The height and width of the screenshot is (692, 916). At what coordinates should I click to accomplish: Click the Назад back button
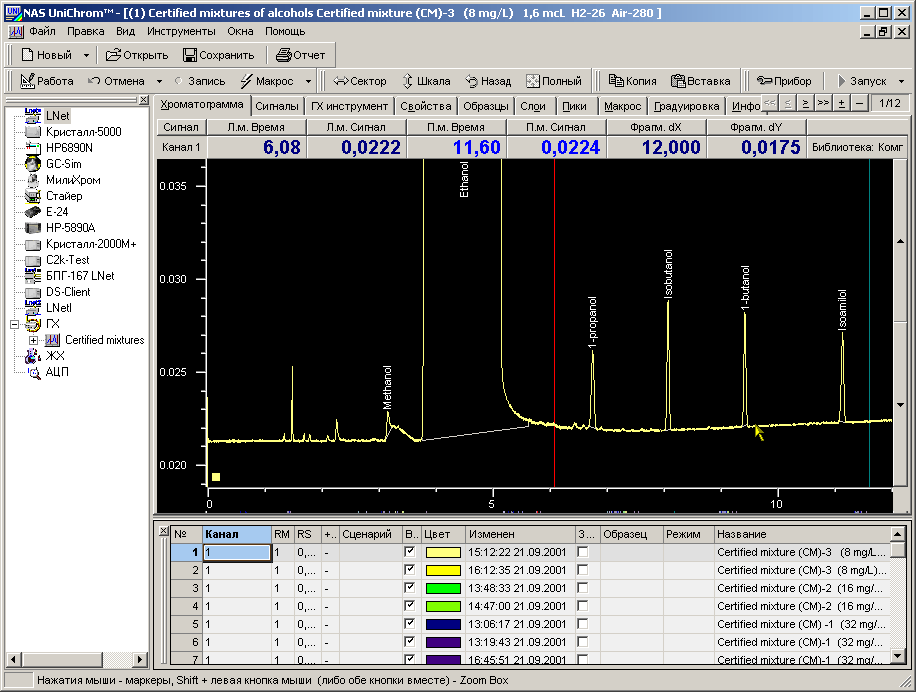[x=488, y=81]
